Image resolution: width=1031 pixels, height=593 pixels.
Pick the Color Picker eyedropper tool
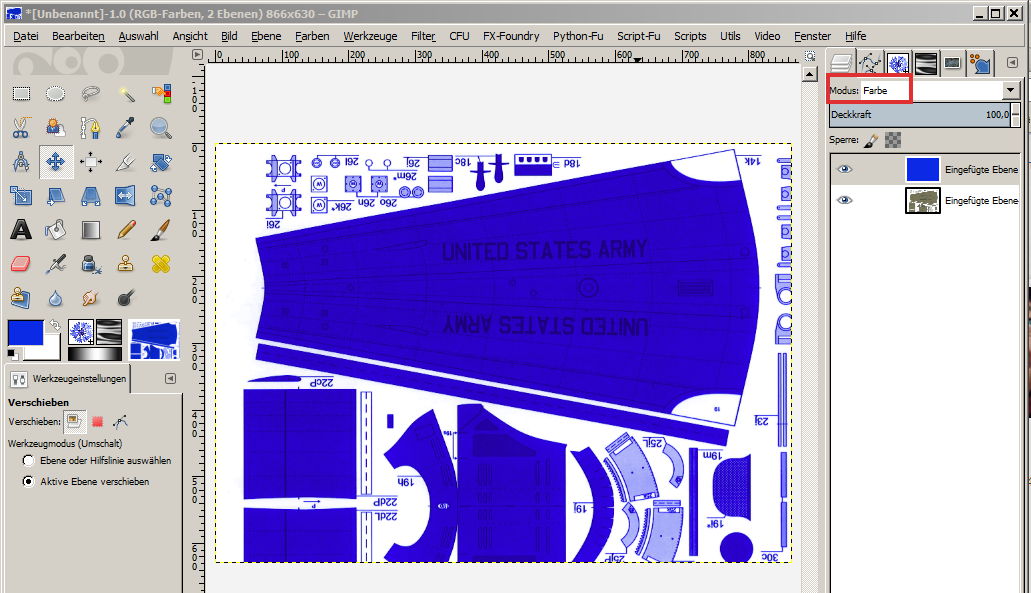click(x=126, y=128)
